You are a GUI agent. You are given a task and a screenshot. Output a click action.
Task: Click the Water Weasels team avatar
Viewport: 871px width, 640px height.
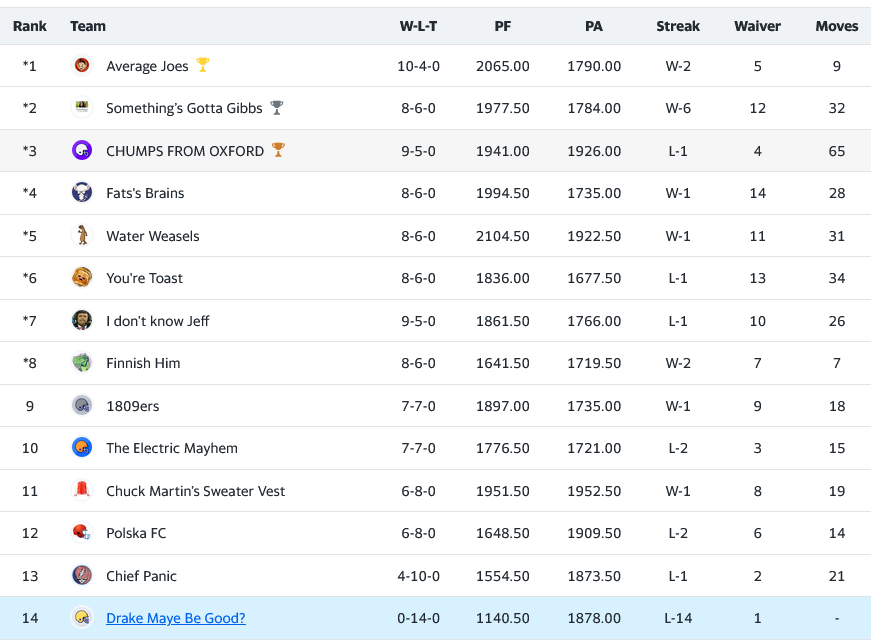82,236
